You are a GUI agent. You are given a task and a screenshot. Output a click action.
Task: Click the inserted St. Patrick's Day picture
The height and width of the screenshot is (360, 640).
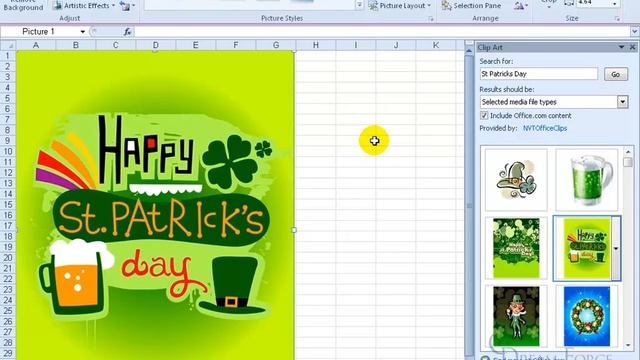point(155,205)
